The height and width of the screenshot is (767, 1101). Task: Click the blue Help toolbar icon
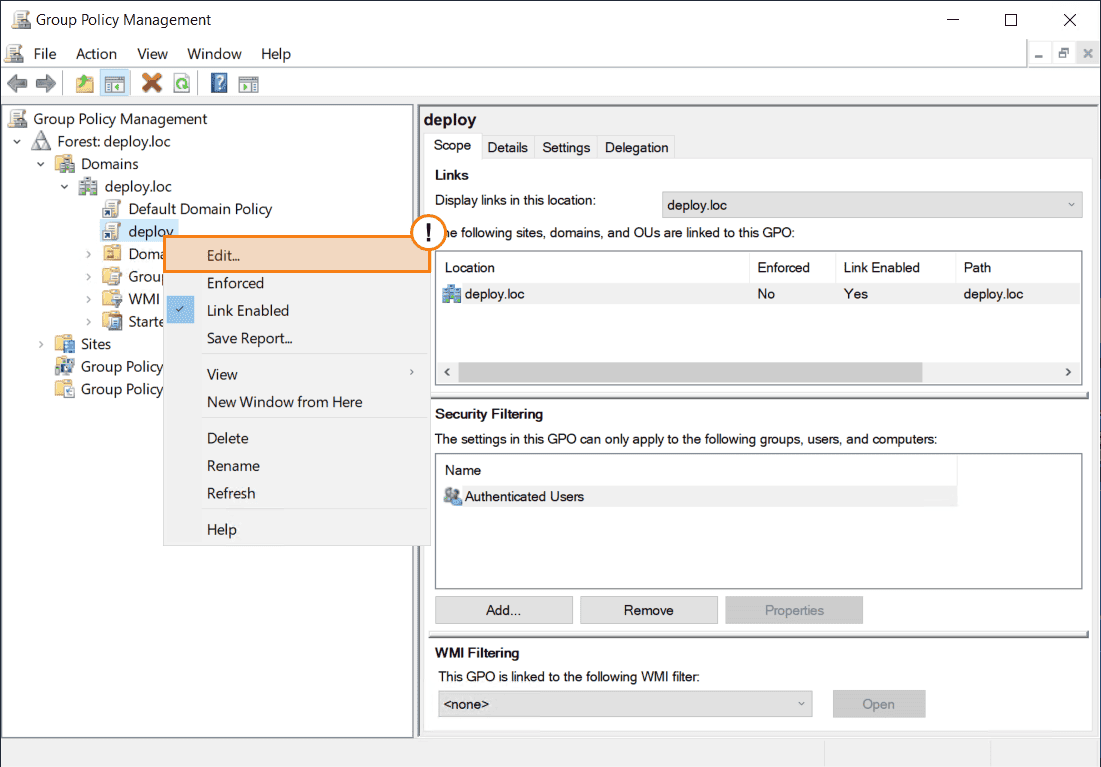(x=219, y=83)
